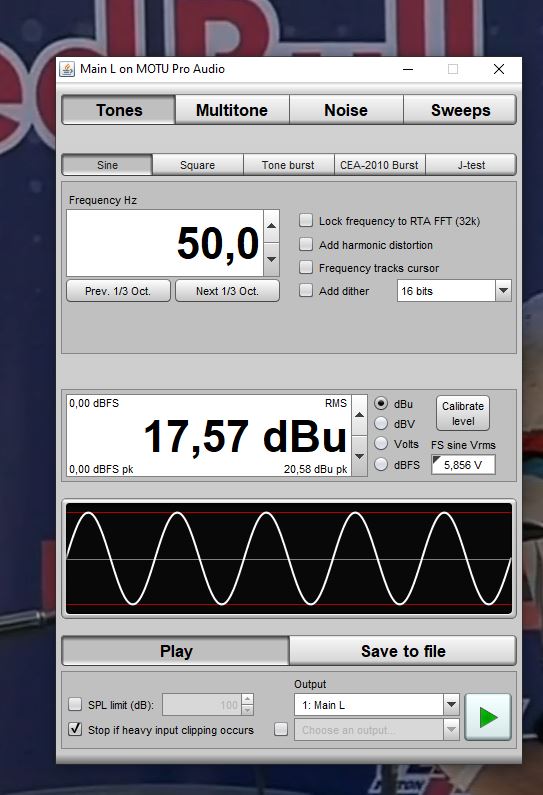Screen dimensions: 543x795
Task: Check Add harmonic distortion
Action: click(x=306, y=244)
